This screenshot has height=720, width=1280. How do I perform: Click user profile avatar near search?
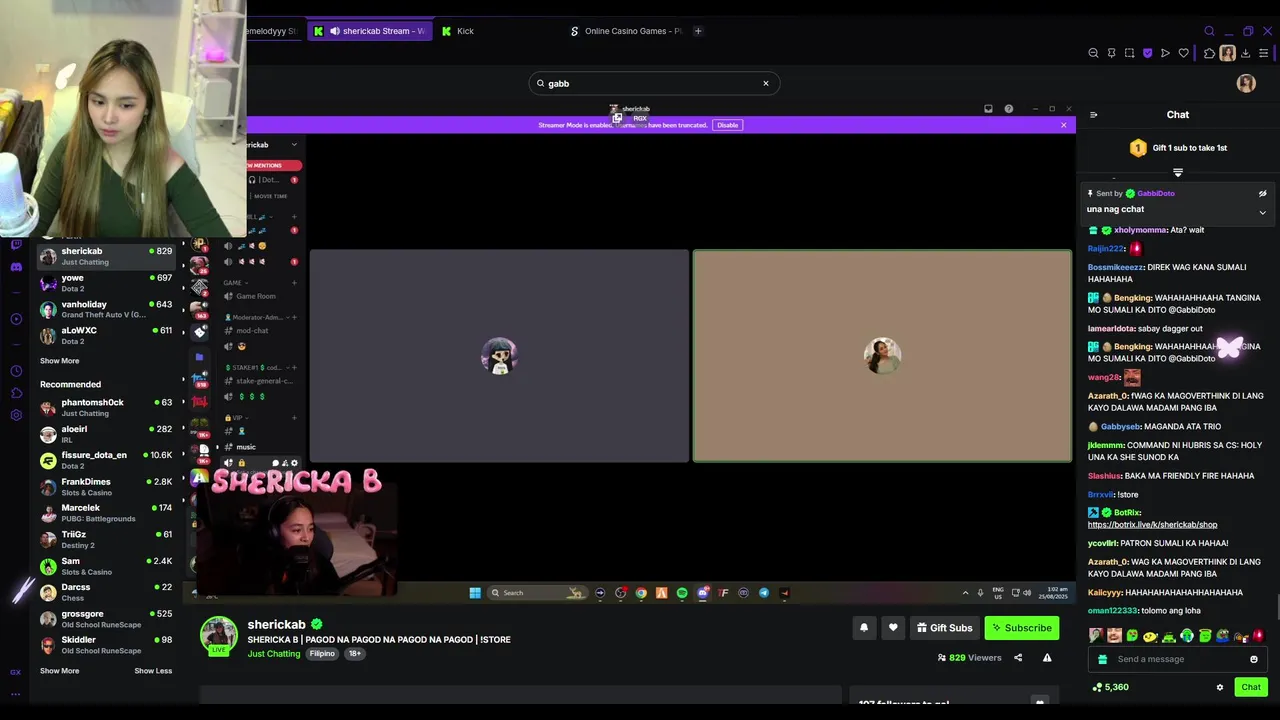(x=1246, y=84)
